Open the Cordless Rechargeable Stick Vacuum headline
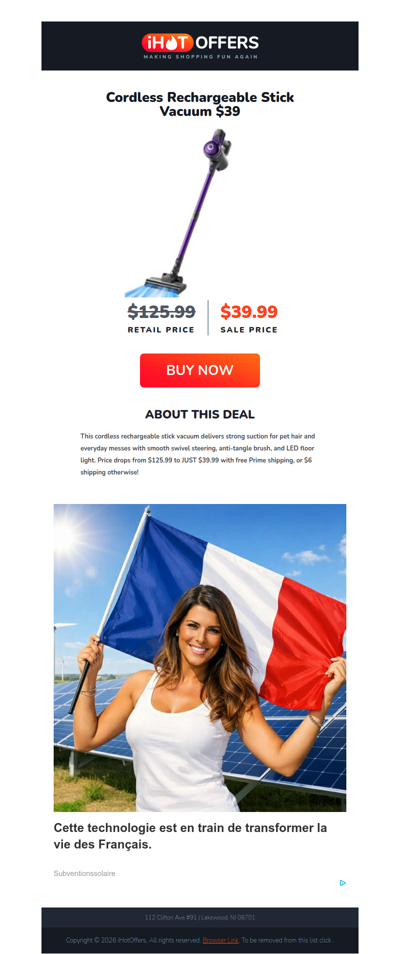The height and width of the screenshot is (954, 400). 200,105
